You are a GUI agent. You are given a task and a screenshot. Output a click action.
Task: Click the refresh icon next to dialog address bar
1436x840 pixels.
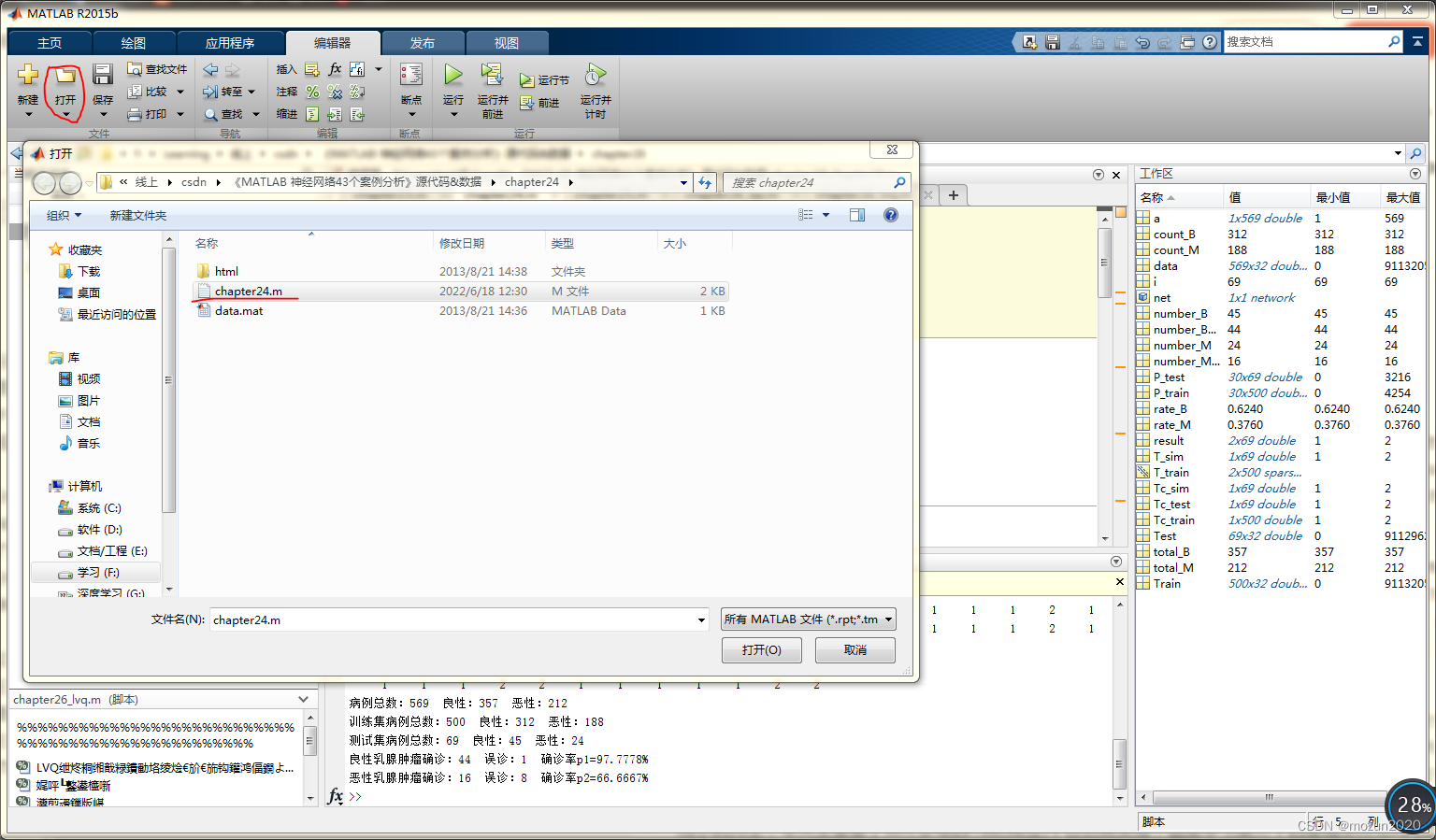pos(705,183)
